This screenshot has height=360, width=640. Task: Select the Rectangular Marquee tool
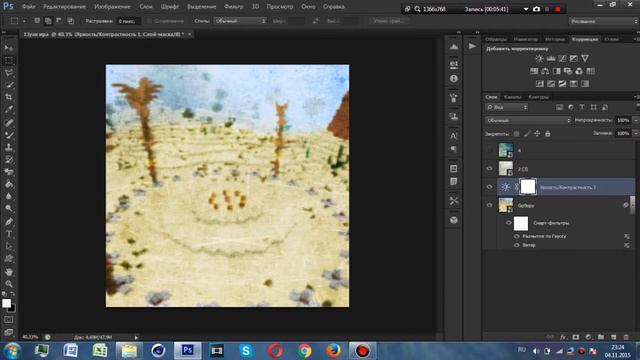[9, 60]
